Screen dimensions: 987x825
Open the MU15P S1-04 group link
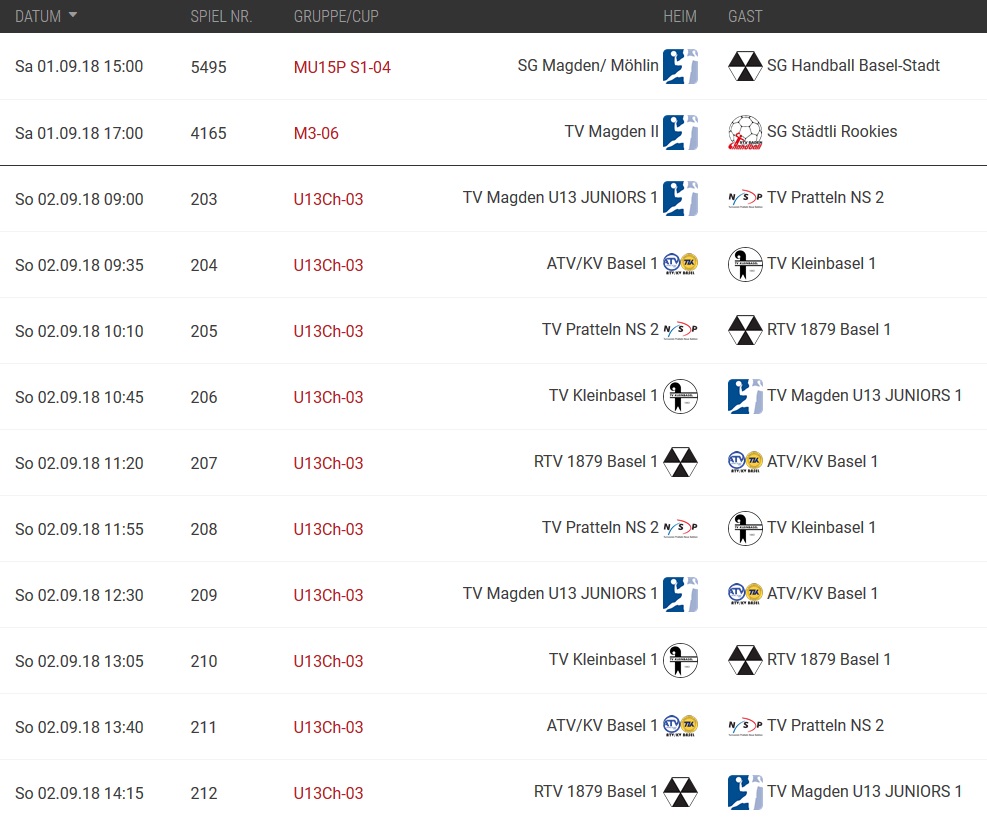coord(342,67)
